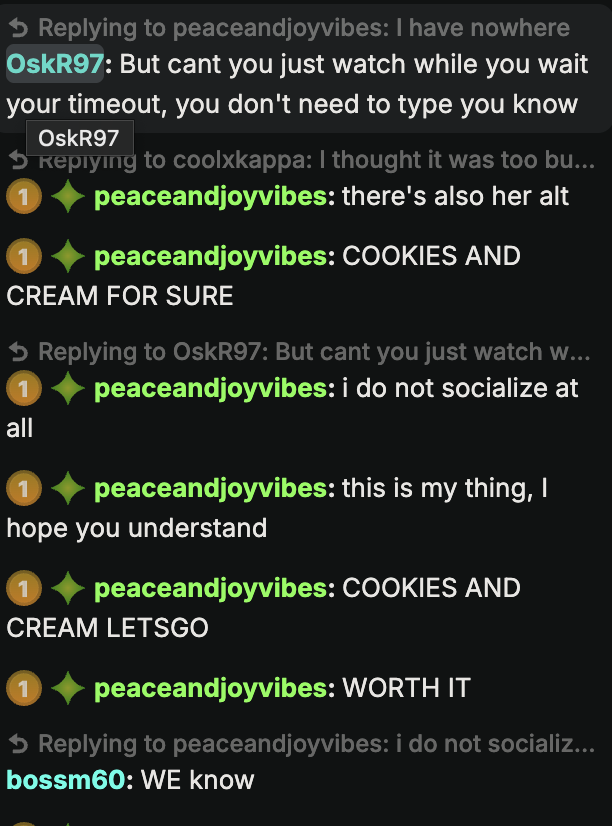
Task: Click green star badge beside 'WORTH IT'
Action: point(67,688)
